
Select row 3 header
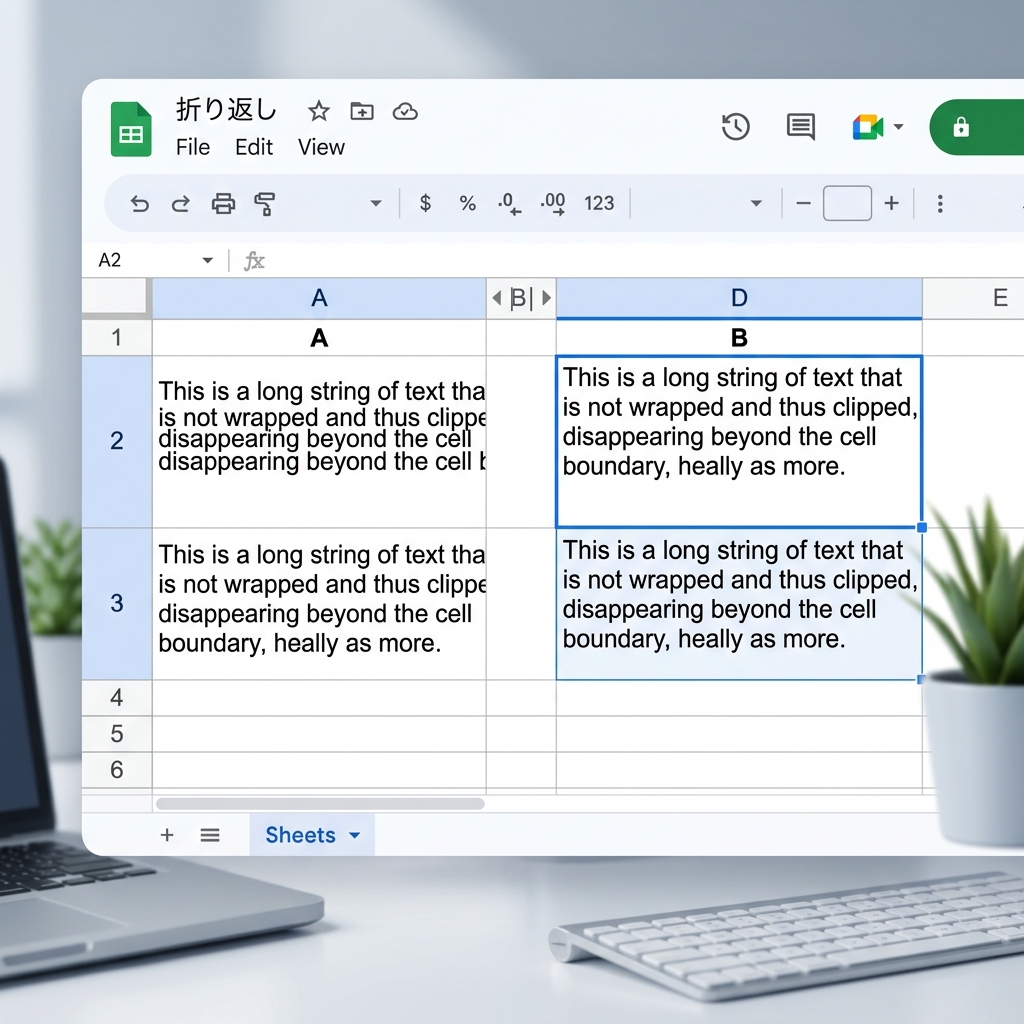click(117, 603)
